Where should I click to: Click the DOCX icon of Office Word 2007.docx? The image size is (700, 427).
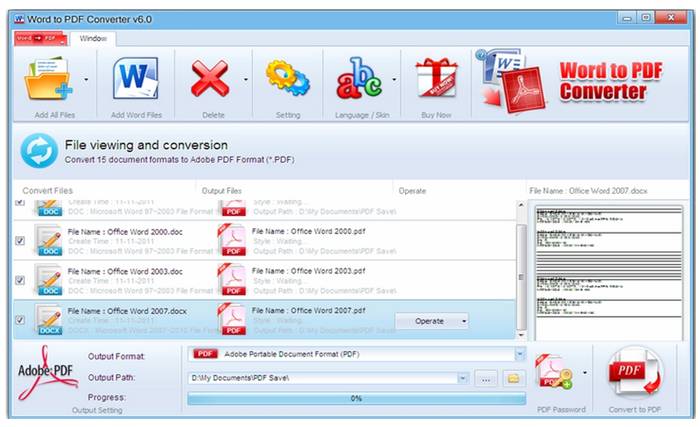pyautogui.click(x=48, y=319)
